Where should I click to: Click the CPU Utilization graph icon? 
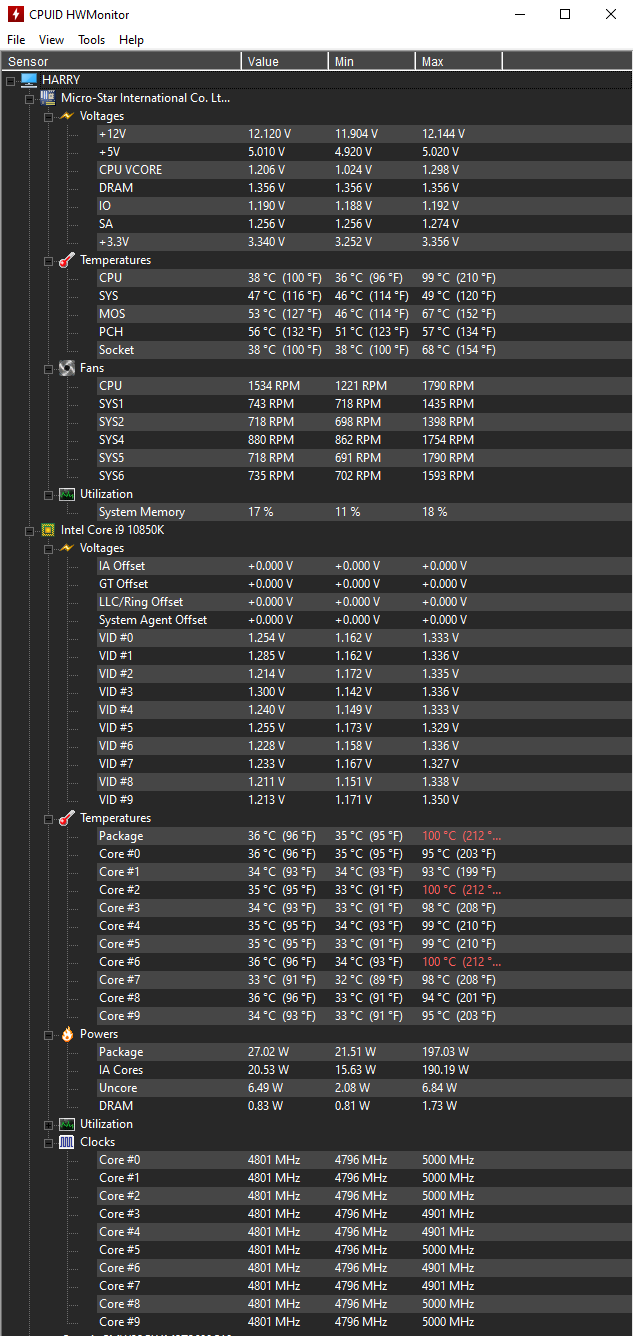(67, 1124)
